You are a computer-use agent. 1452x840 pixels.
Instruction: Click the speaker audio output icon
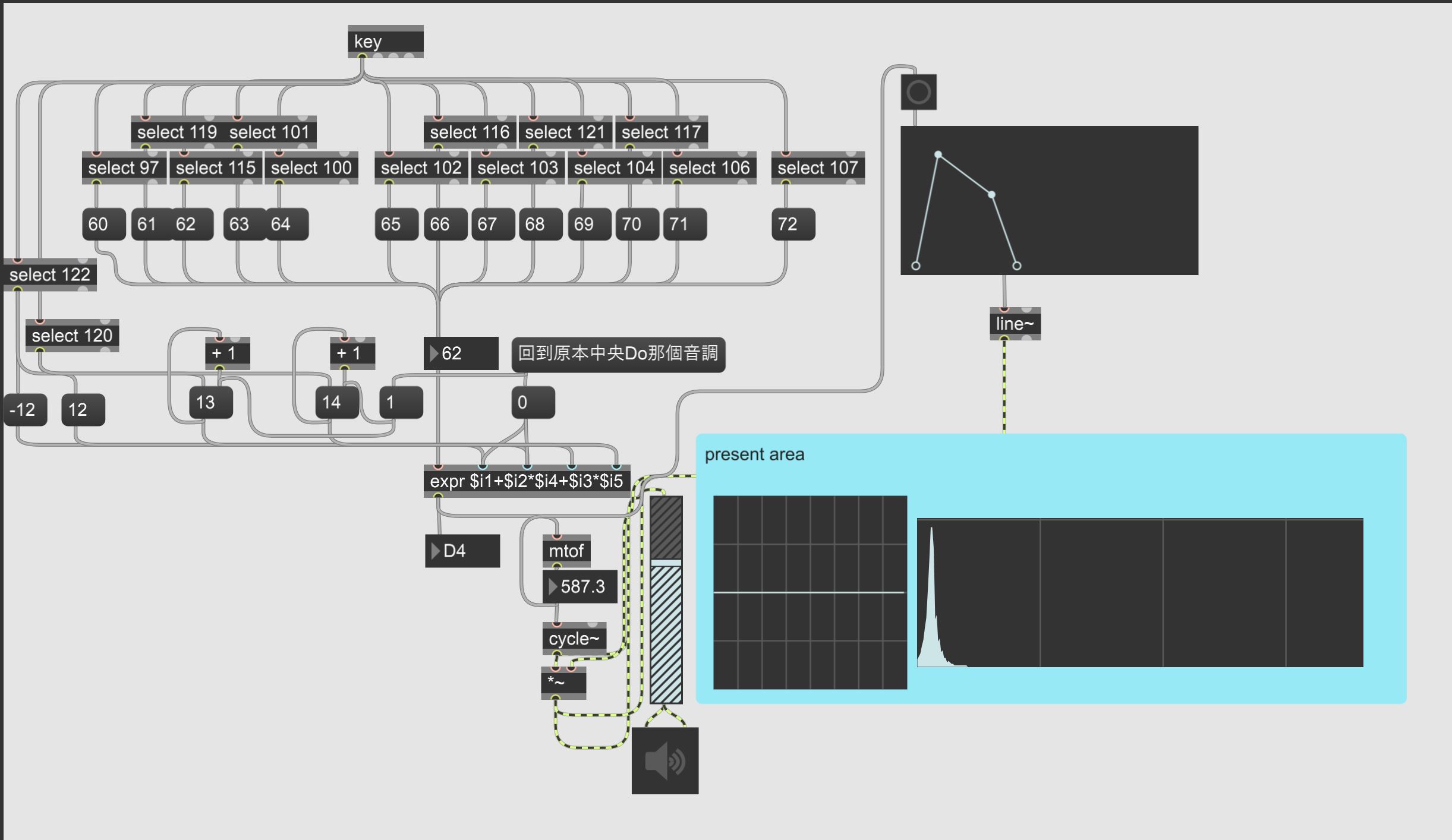coord(664,760)
